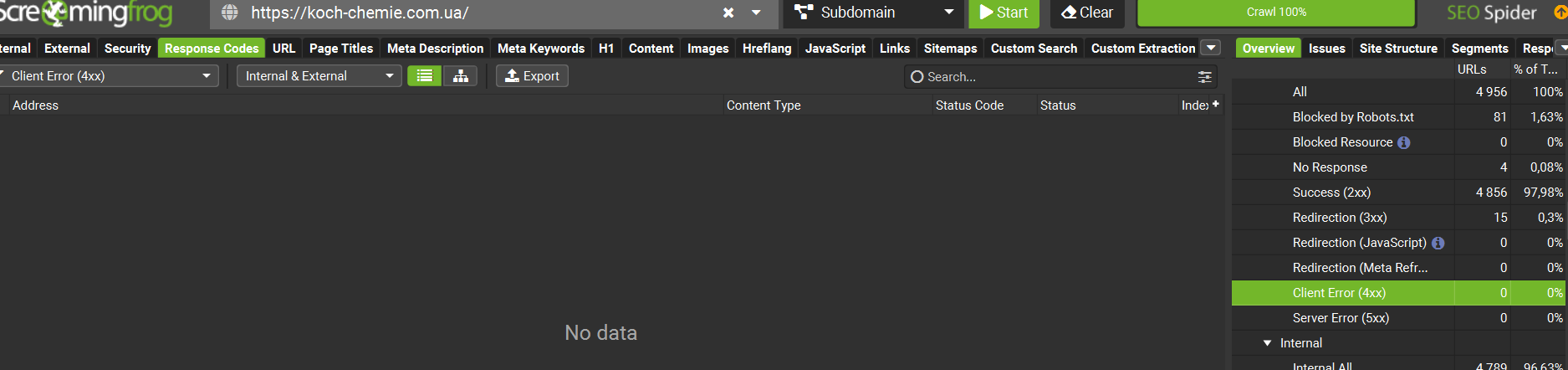Click the Export button
The height and width of the screenshot is (370, 1568).
tap(532, 76)
